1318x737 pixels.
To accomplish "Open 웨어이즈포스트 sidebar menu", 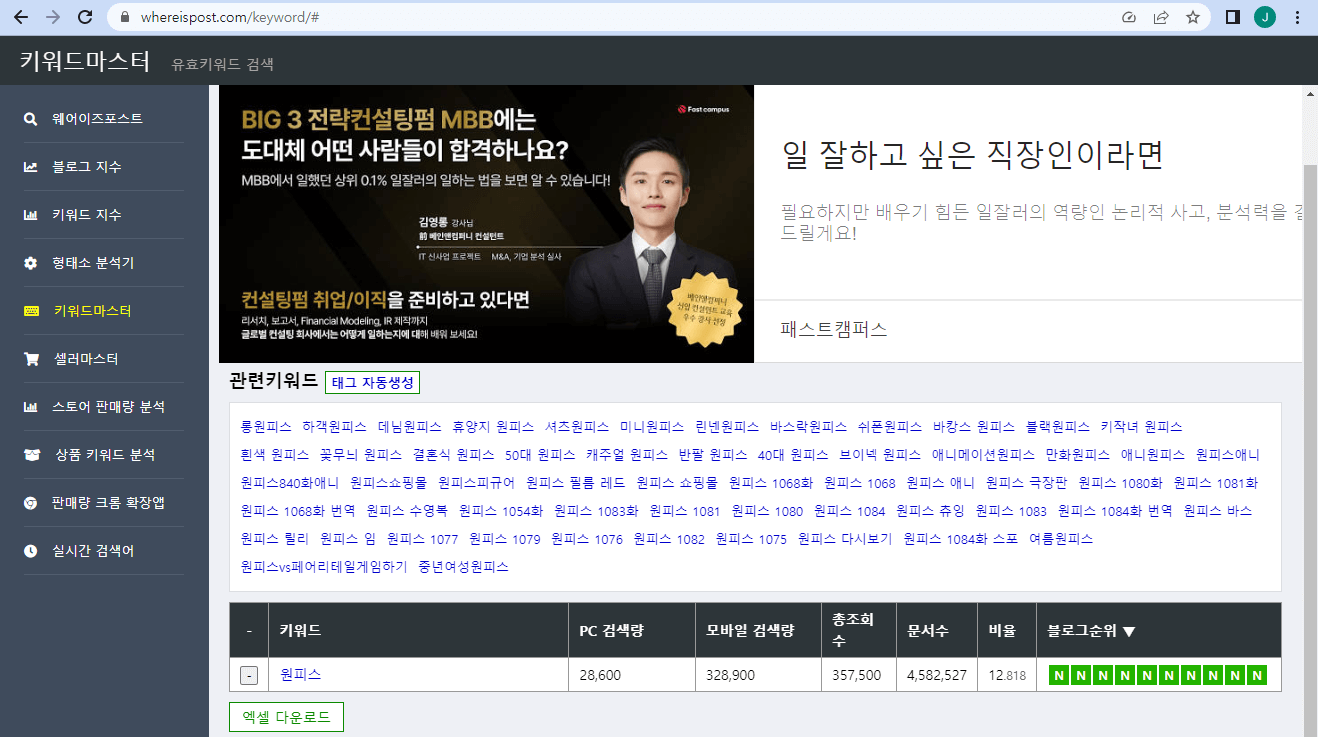I will click(x=97, y=119).
